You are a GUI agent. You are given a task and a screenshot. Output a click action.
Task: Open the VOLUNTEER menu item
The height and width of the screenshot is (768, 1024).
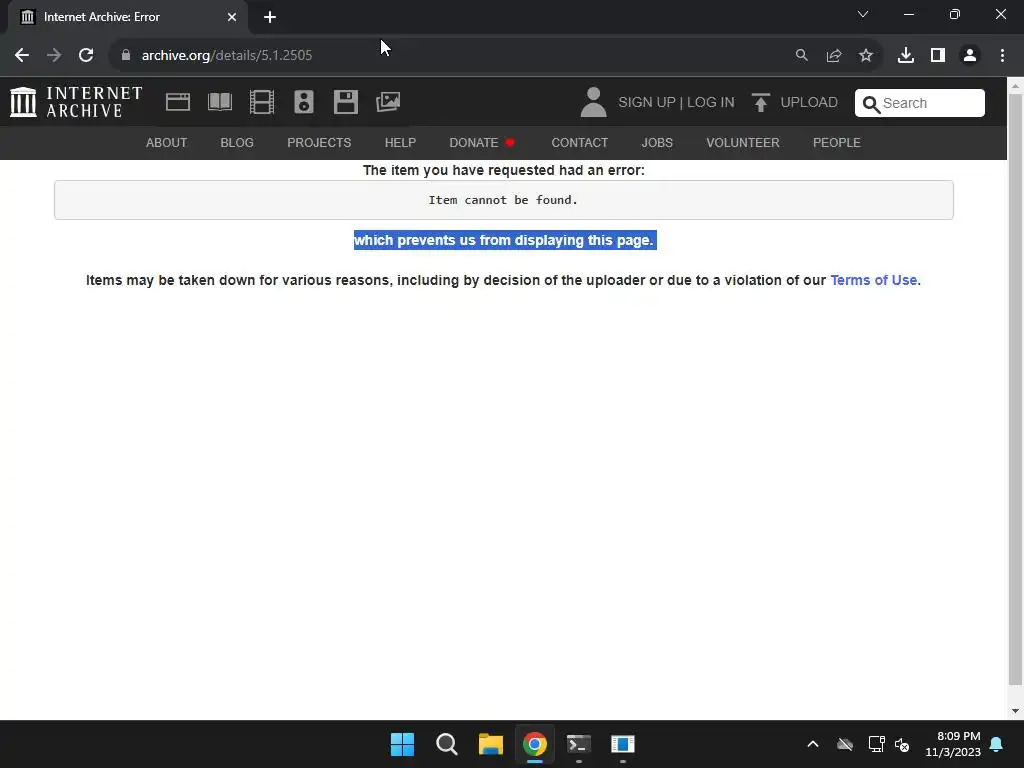[743, 142]
